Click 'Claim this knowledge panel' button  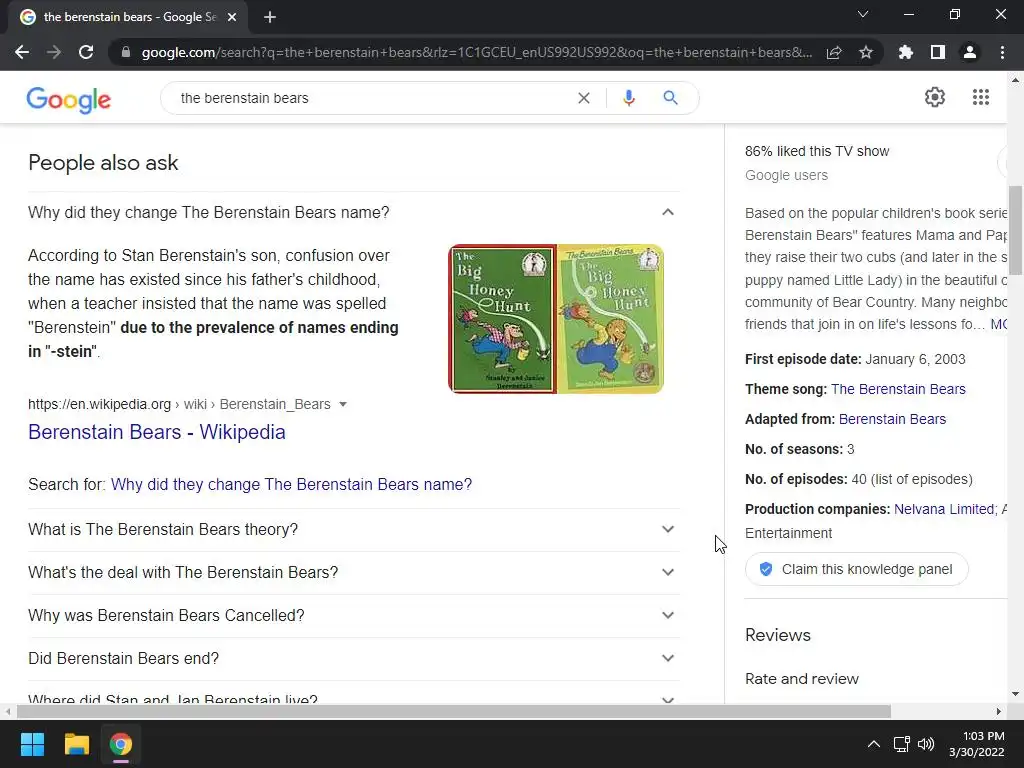pyautogui.click(x=856, y=569)
